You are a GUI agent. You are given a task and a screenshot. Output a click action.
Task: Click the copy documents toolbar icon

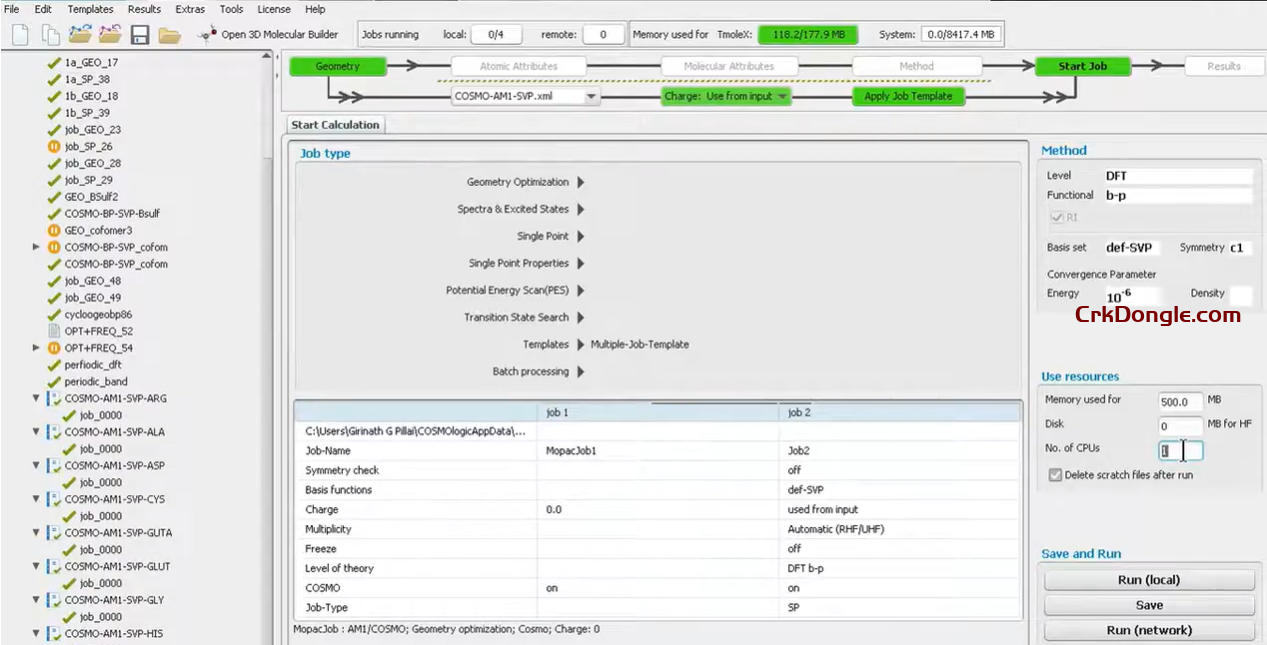(x=50, y=35)
